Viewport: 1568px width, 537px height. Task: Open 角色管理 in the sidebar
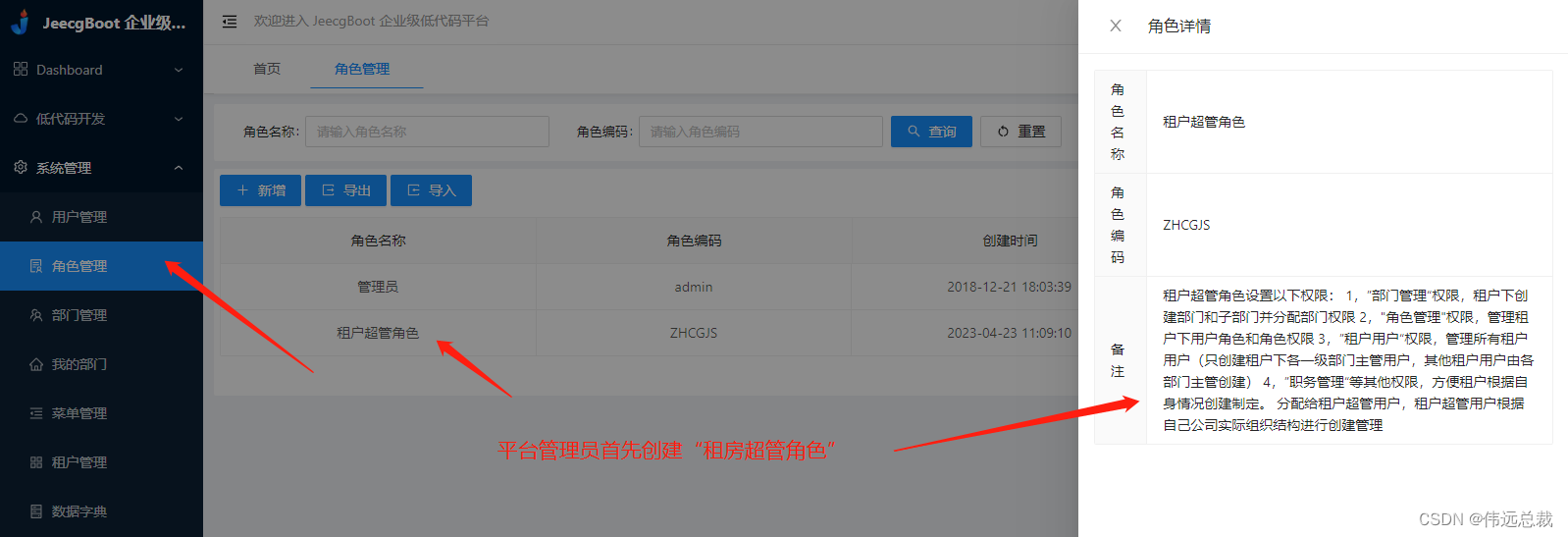tap(101, 266)
